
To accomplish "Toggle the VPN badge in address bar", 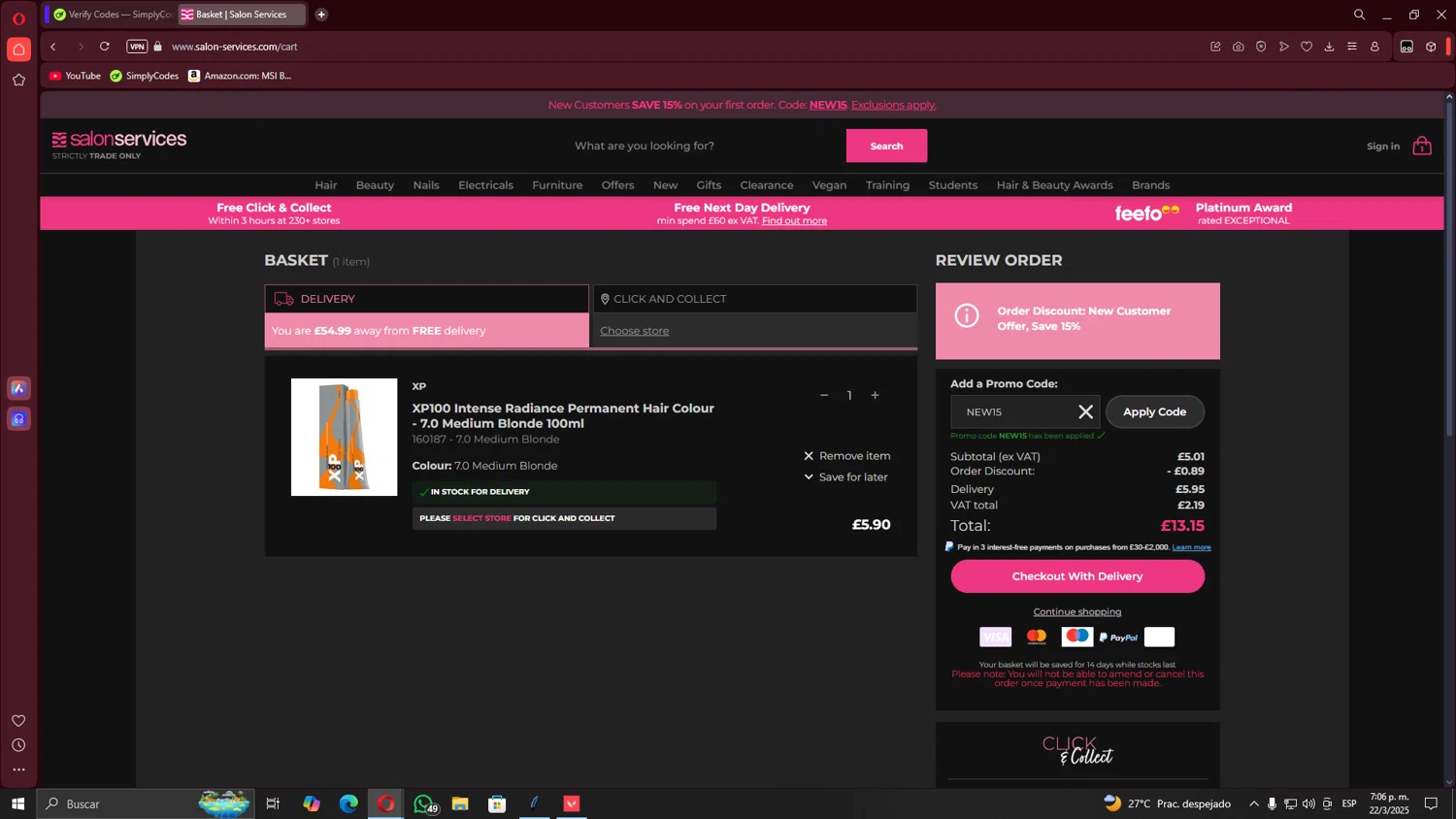I will [x=137, y=47].
